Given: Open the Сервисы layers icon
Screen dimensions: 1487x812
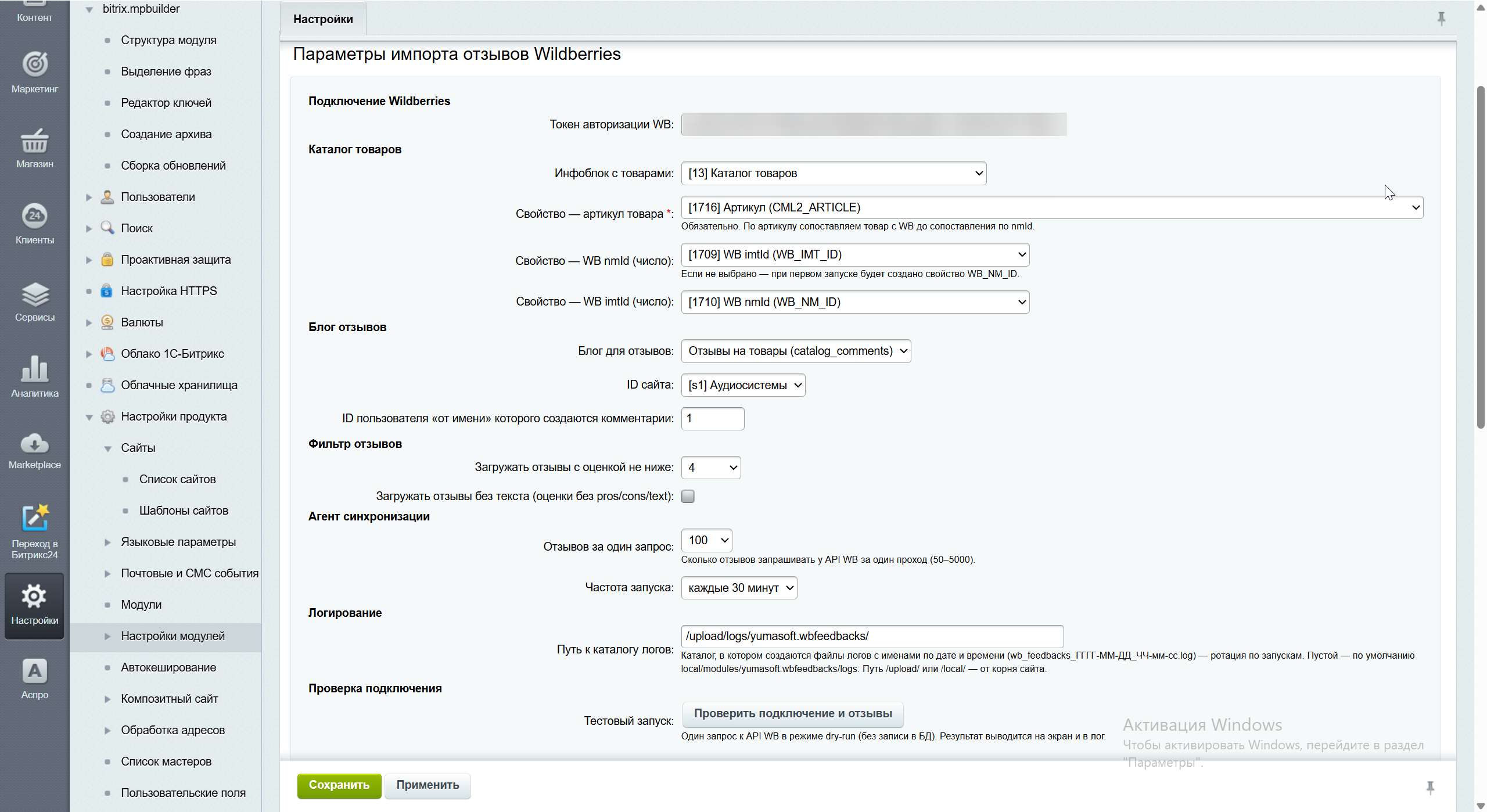Looking at the screenshot, I should 35,294.
